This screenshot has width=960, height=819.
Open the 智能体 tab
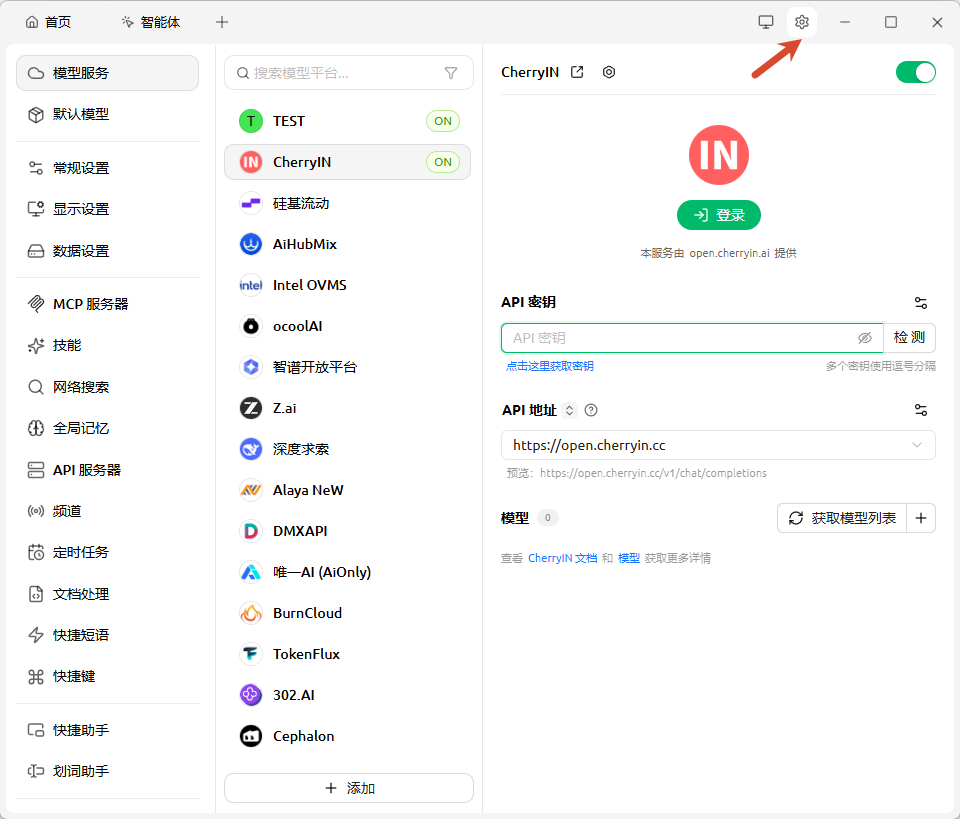(151, 23)
